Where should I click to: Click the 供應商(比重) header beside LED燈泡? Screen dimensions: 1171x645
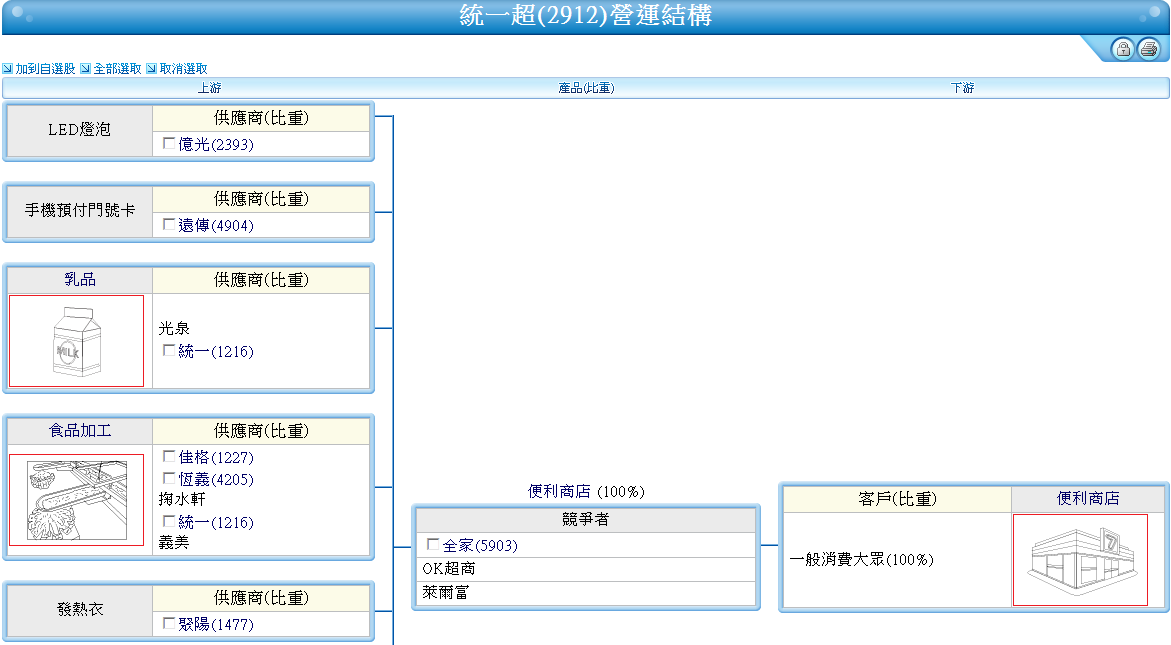coord(261,118)
